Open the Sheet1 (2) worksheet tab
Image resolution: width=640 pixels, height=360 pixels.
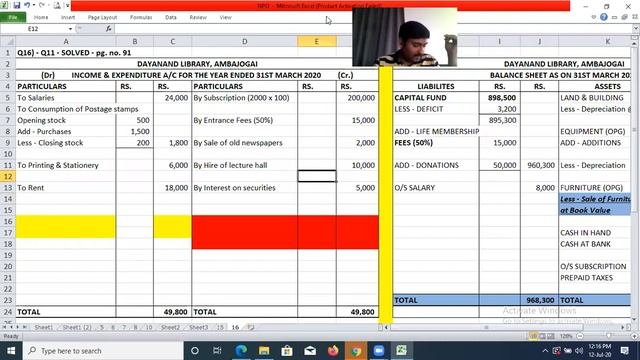(x=77, y=327)
